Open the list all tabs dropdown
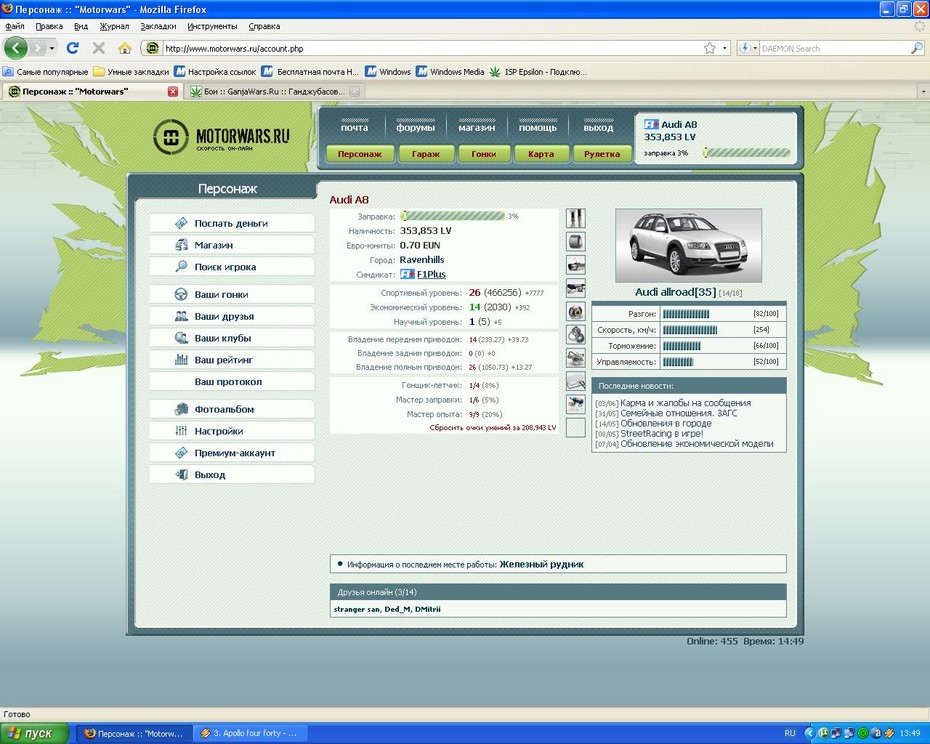 click(923, 91)
